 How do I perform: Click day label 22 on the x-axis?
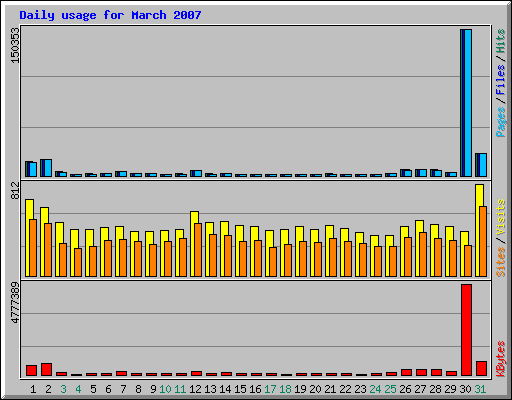pos(345,389)
